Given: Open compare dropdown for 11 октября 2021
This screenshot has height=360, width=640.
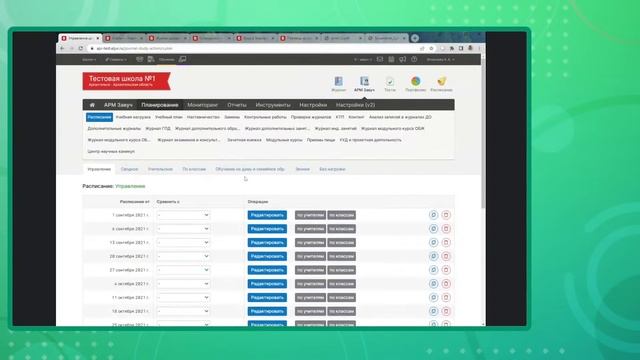Looking at the screenshot, I should pos(183,298).
